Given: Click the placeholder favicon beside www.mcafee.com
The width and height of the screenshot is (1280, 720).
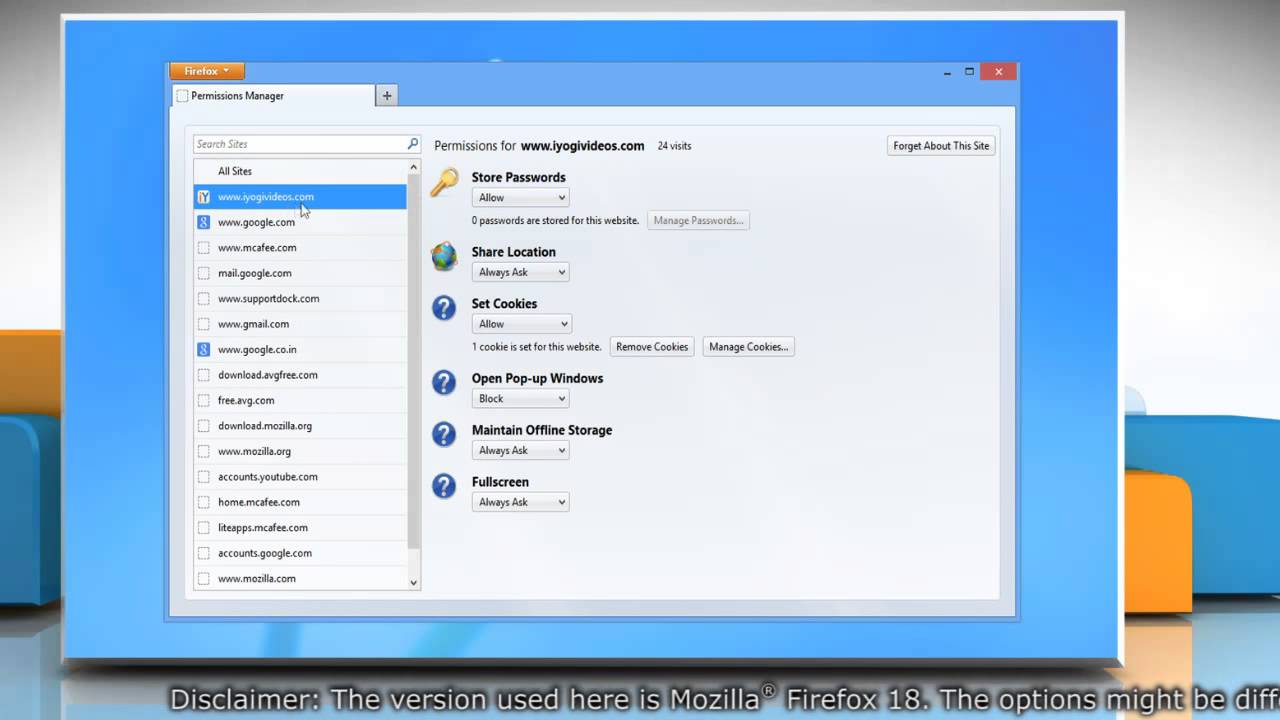Looking at the screenshot, I should click(204, 248).
